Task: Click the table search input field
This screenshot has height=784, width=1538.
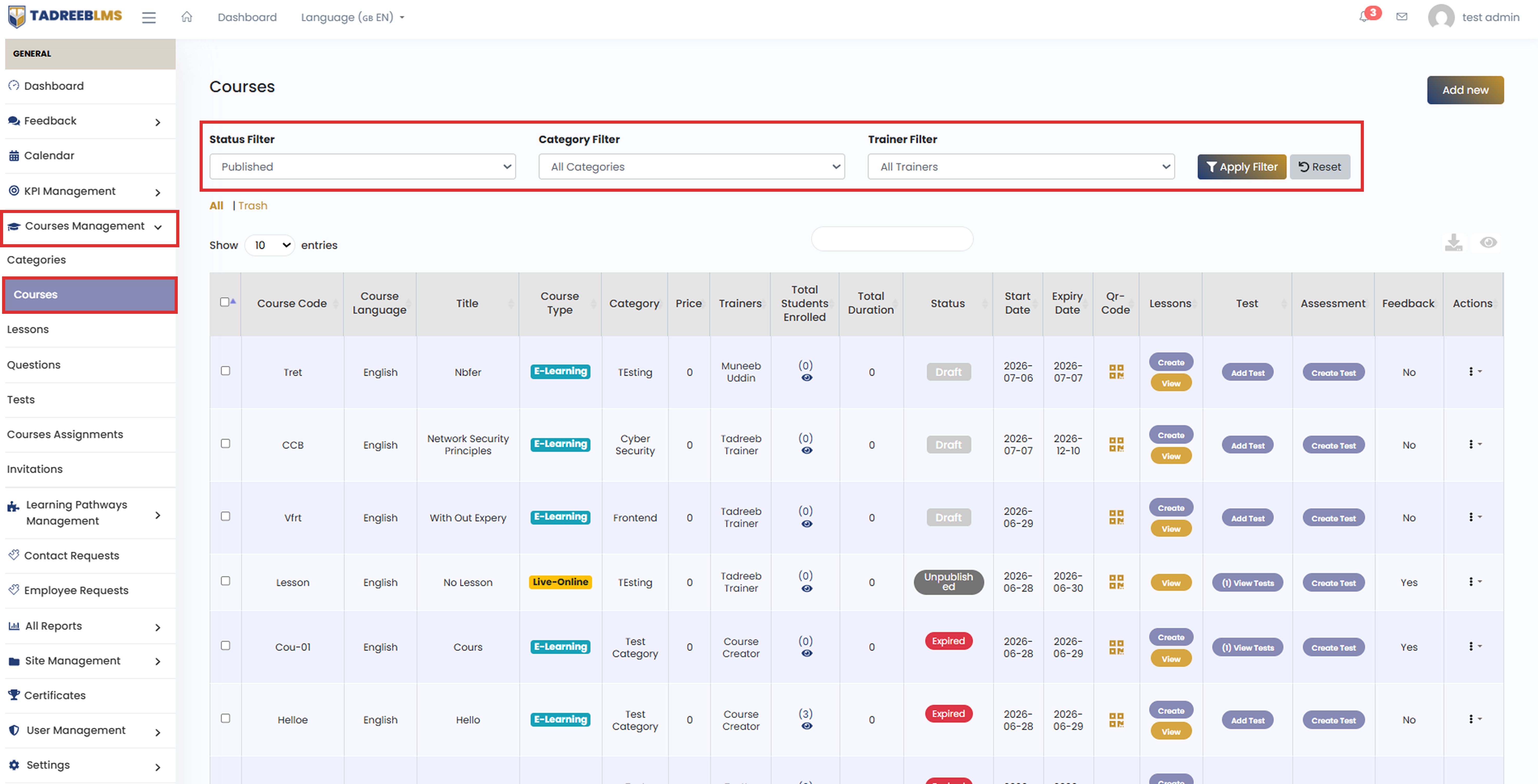Action: click(x=892, y=239)
